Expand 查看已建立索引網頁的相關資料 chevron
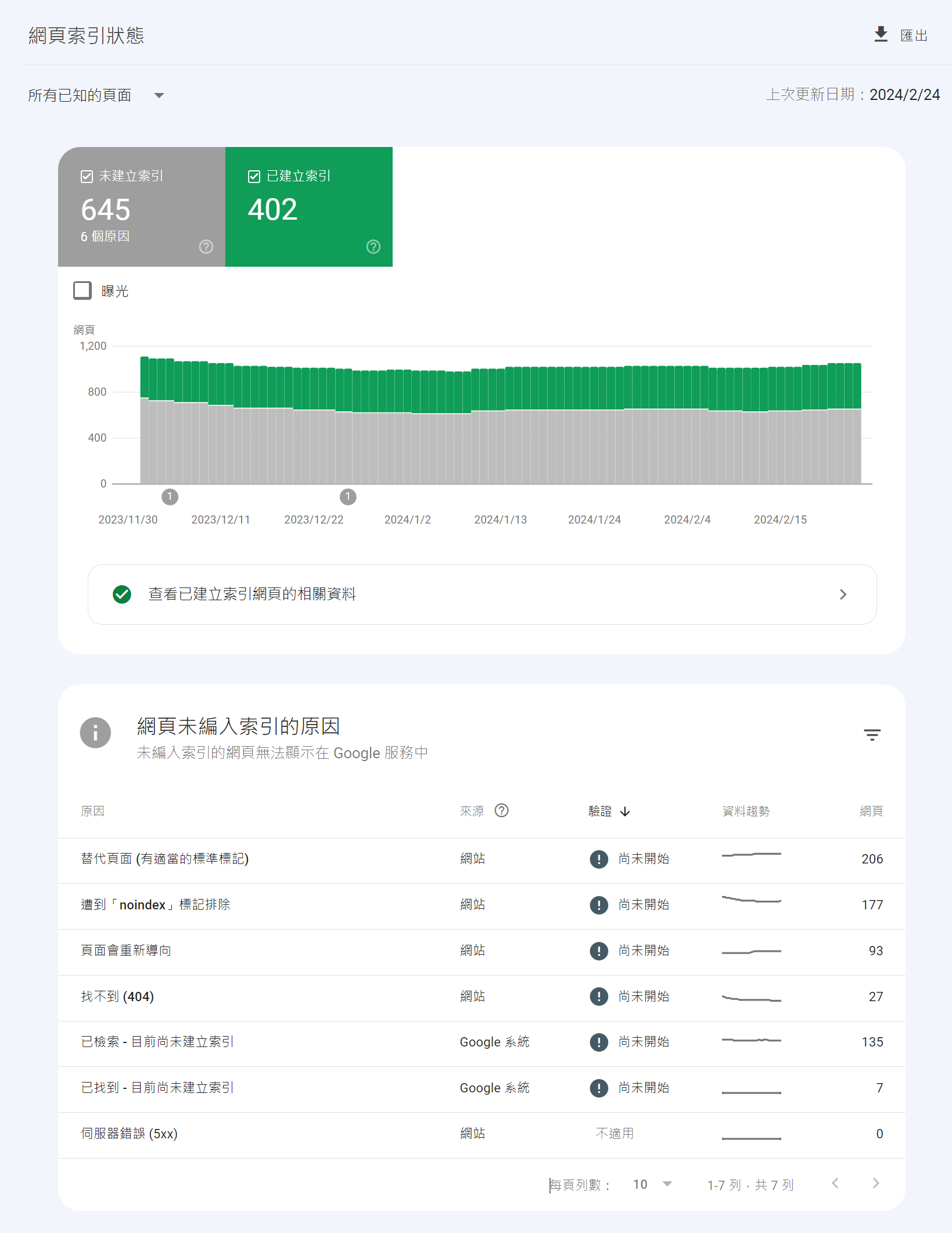 coord(843,594)
